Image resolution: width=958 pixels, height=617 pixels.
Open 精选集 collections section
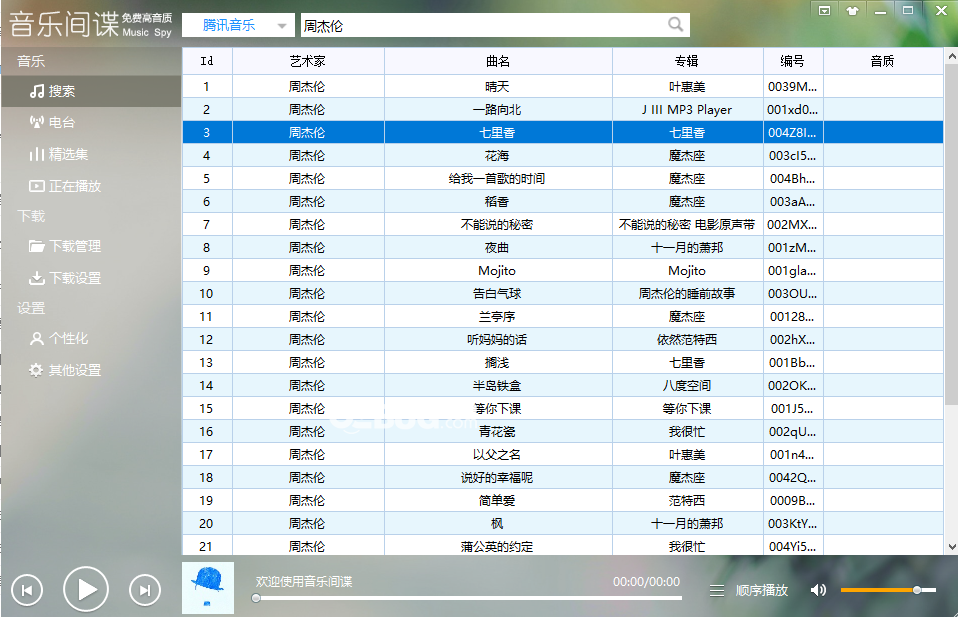point(59,155)
